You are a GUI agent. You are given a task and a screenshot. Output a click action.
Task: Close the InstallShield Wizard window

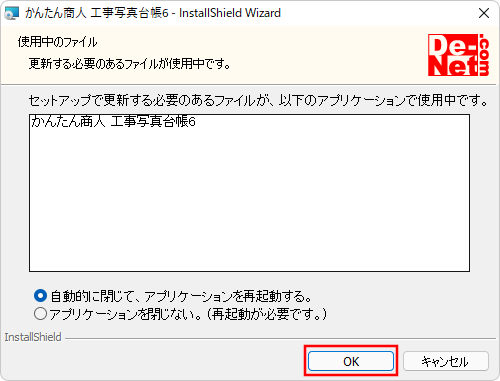click(x=484, y=13)
